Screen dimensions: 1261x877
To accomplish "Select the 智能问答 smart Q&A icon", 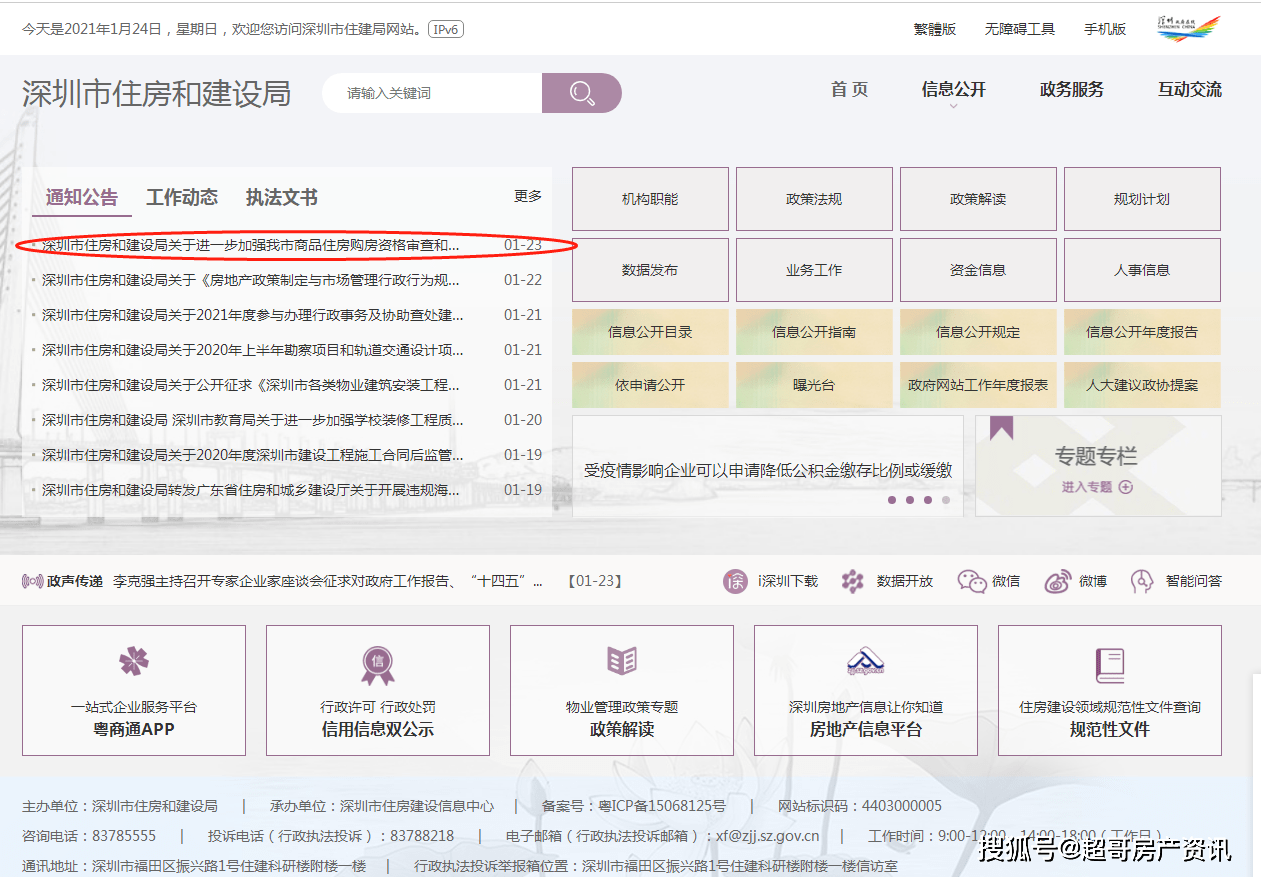I will pos(1141,580).
